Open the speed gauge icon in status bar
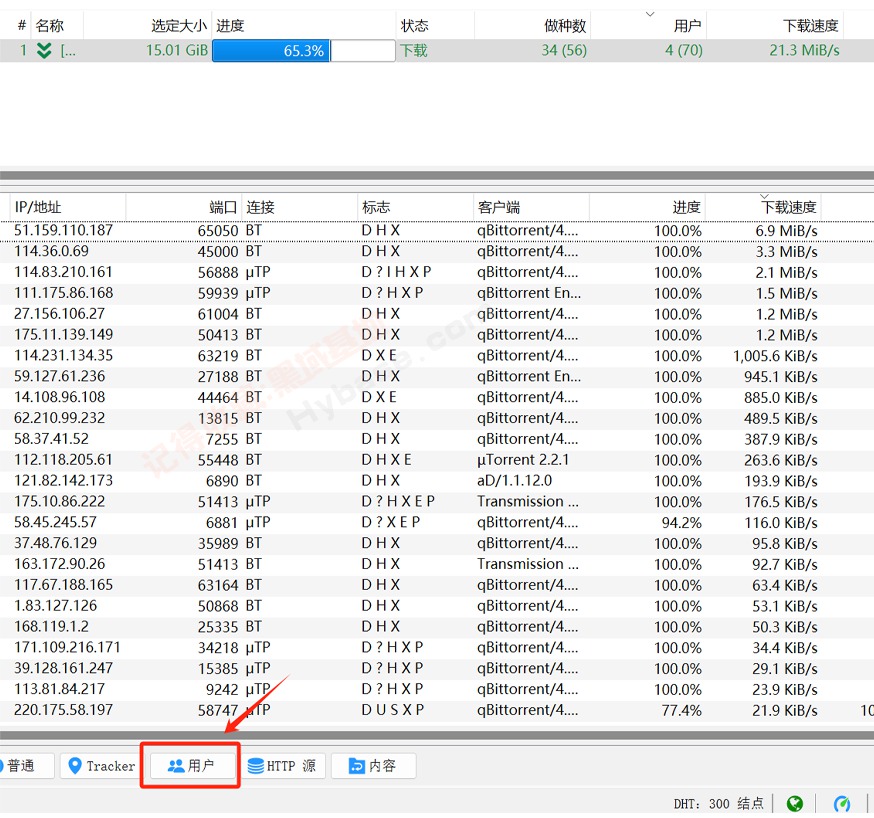Screen dimensions: 874x818 [842, 803]
